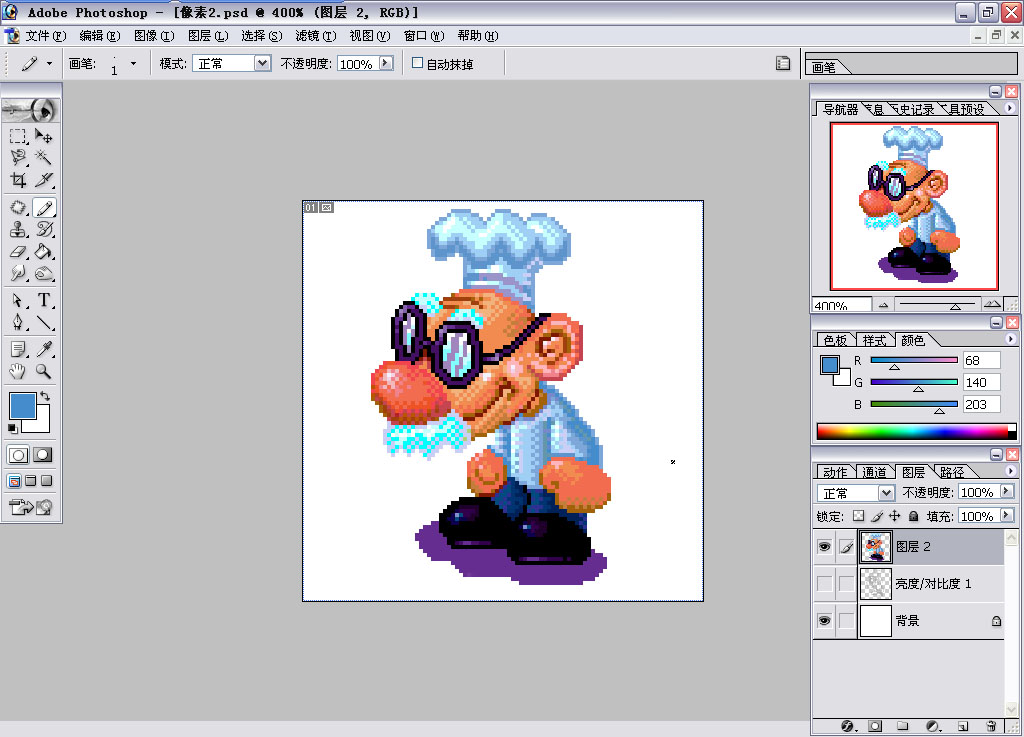1024x737 pixels.
Task: Select the Clone Stamp tool
Action: 18,229
